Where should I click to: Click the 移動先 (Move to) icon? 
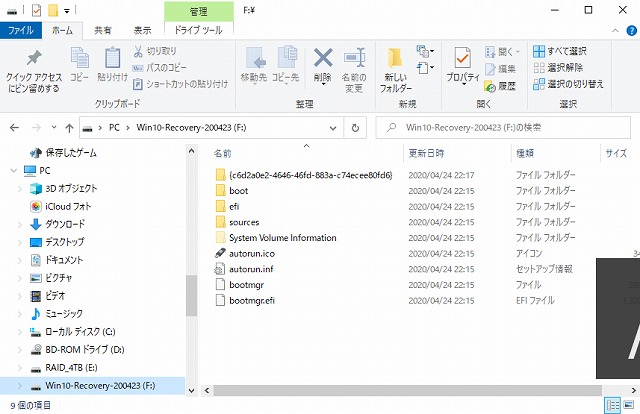coord(254,64)
